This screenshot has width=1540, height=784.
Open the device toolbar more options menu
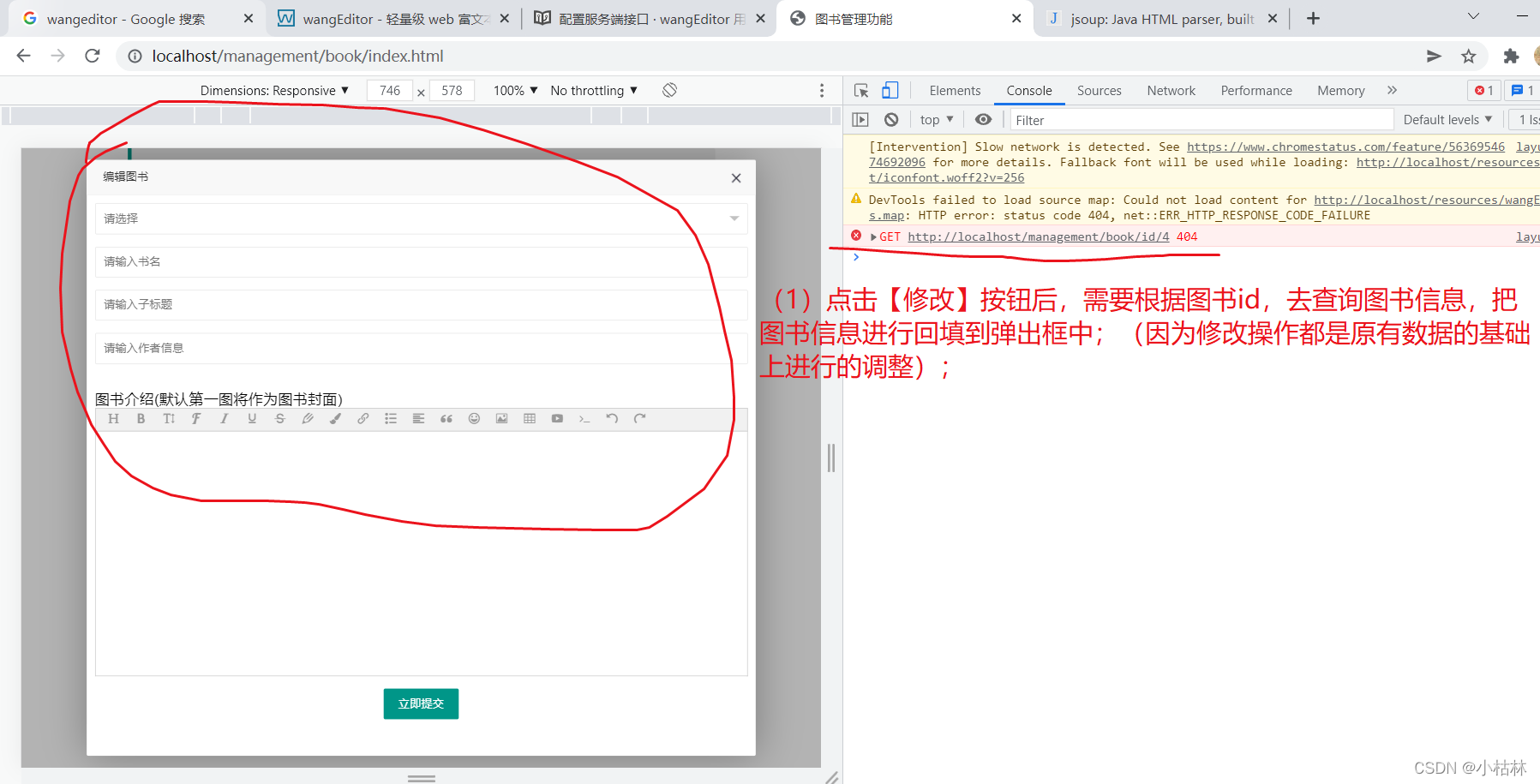click(x=822, y=90)
